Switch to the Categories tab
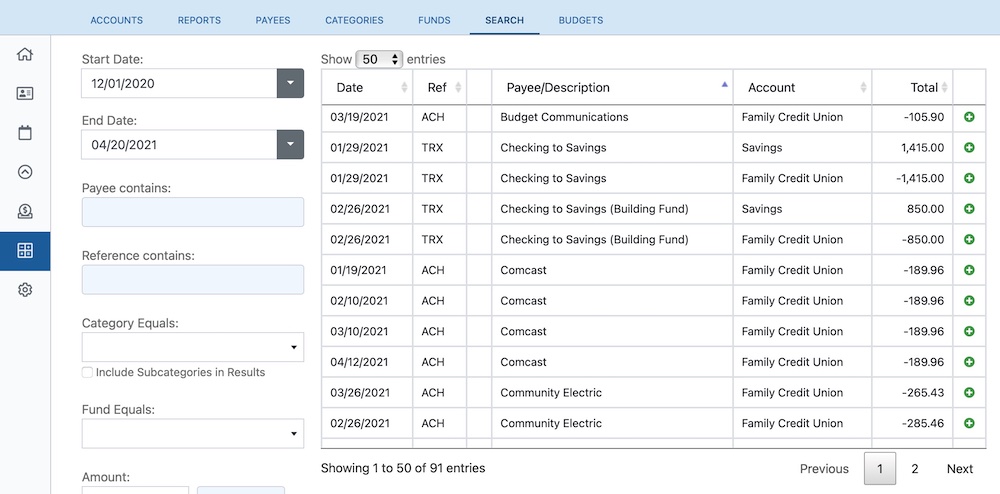Image resolution: width=1000 pixels, height=494 pixels. pos(355,20)
